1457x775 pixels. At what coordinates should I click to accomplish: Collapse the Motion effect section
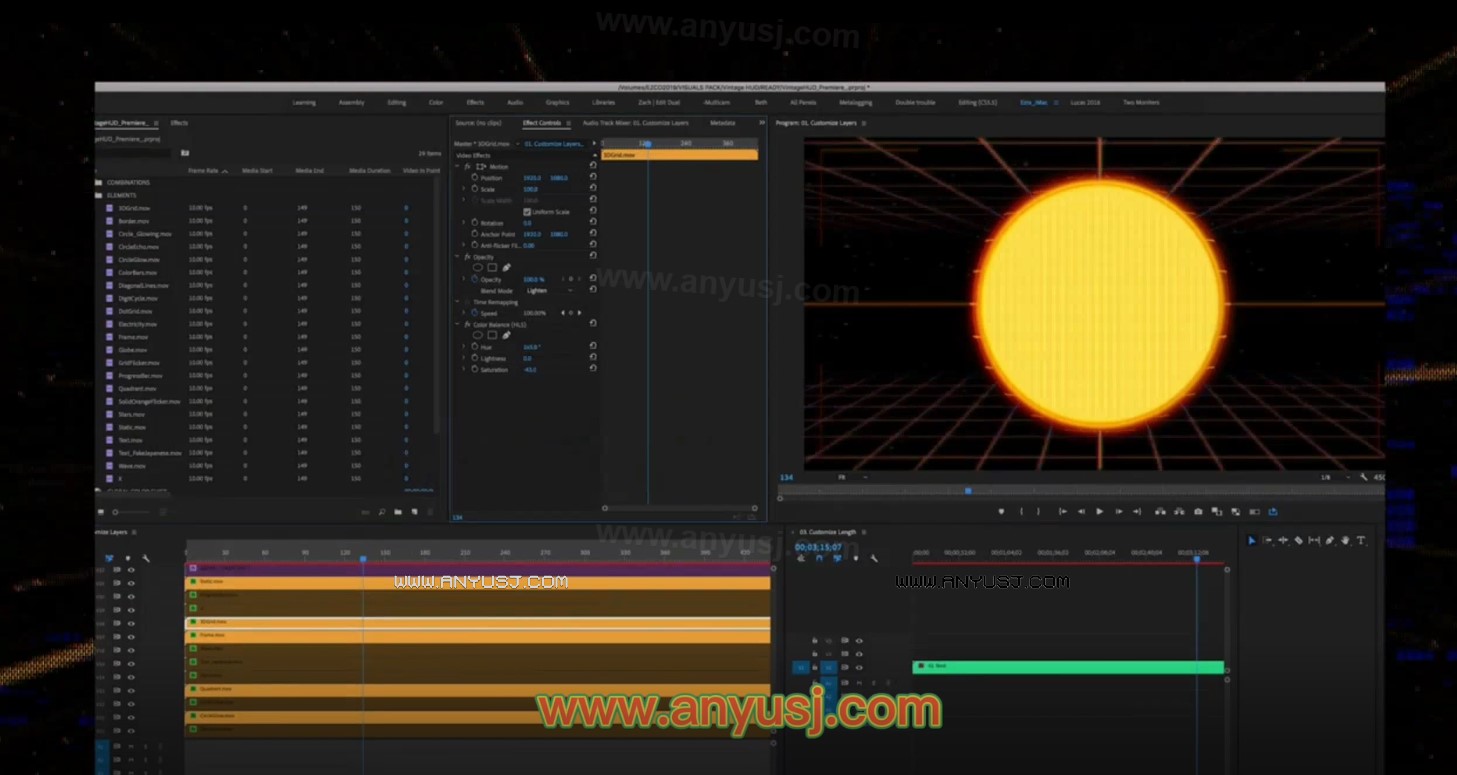click(x=458, y=166)
